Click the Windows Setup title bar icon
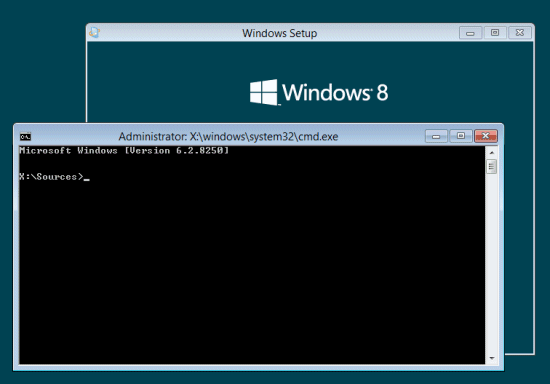The image size is (550, 384). point(94,32)
